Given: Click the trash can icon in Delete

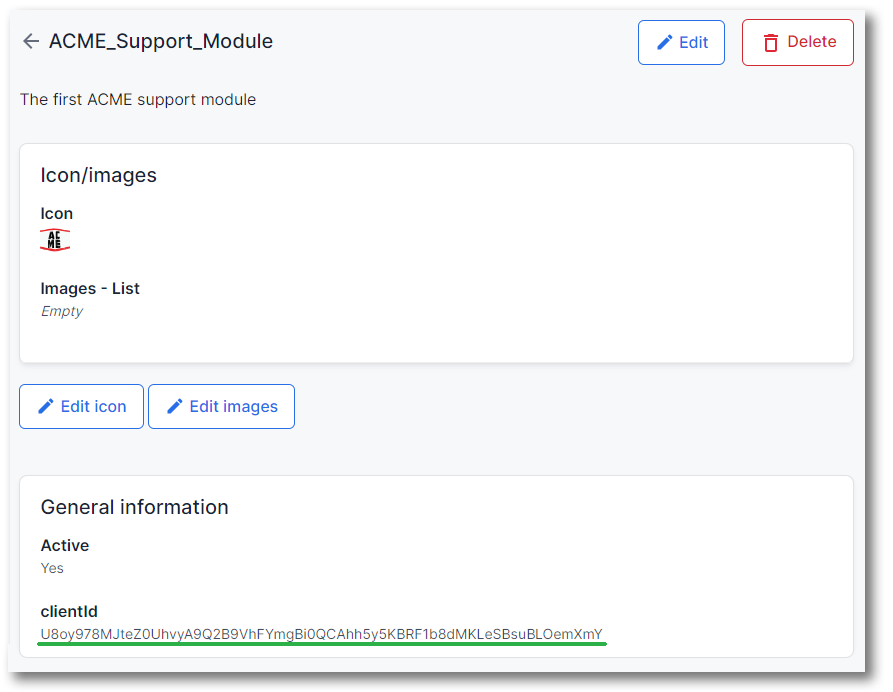Looking at the screenshot, I should [771, 42].
